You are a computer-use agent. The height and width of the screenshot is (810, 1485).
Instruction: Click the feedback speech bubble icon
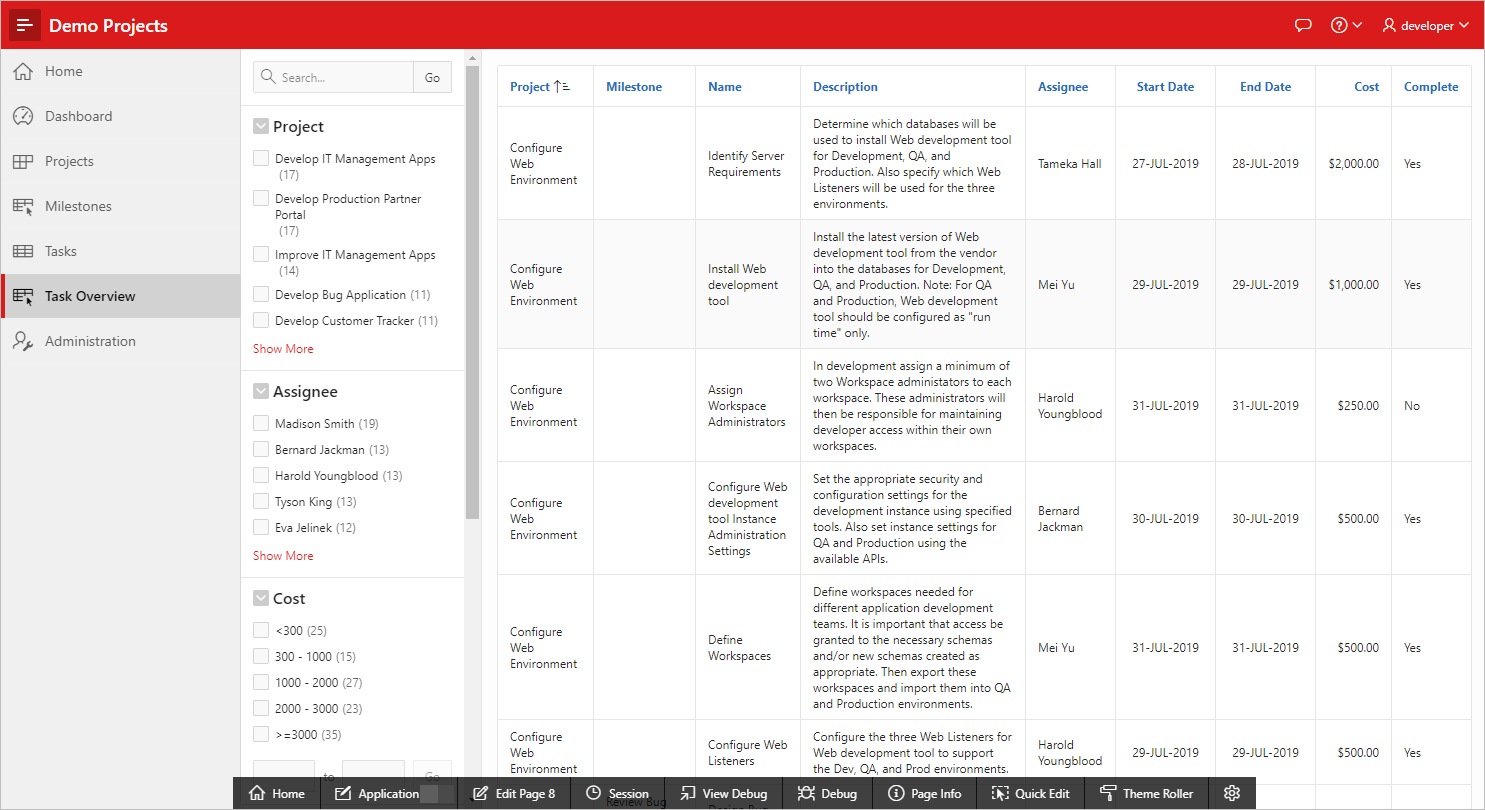coord(1303,26)
